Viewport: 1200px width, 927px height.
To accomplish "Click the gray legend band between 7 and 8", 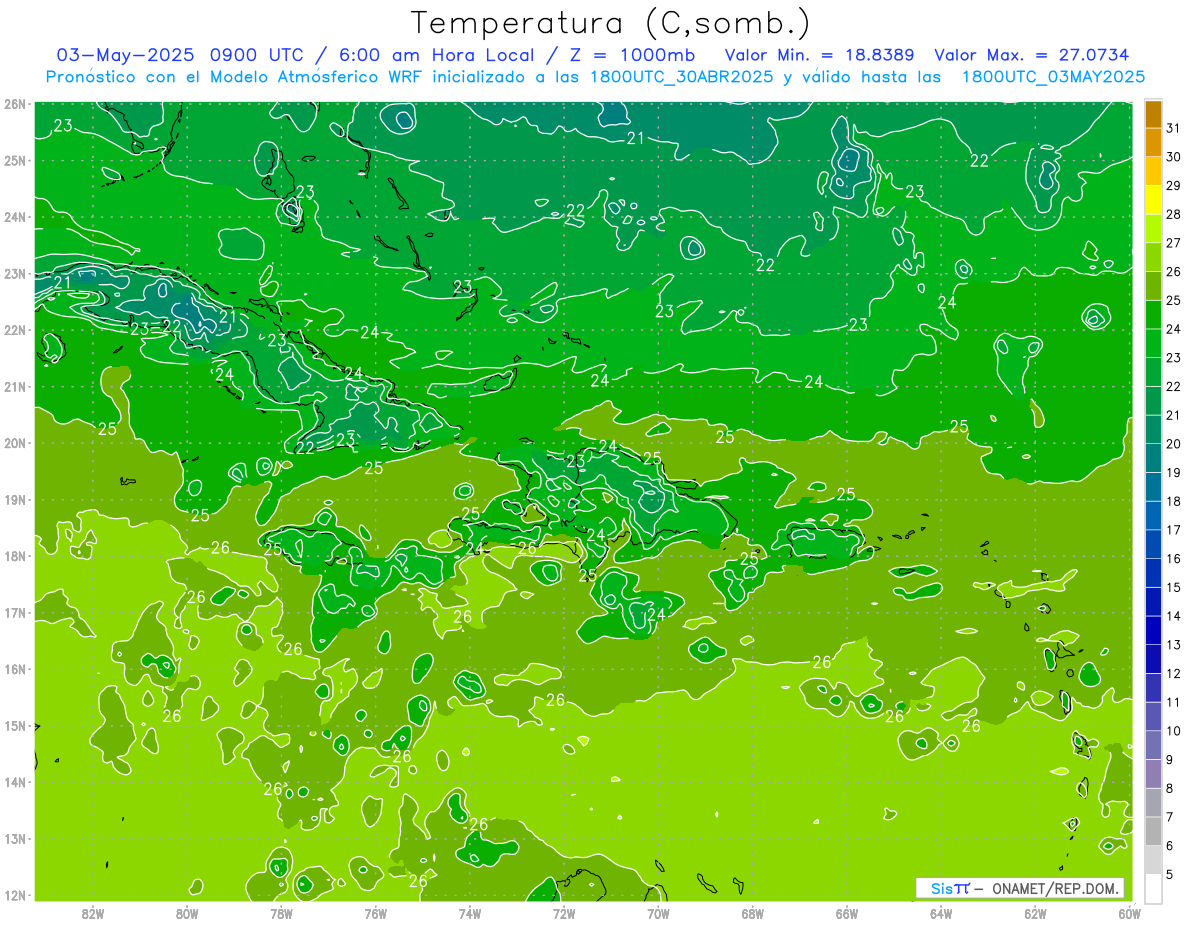I will pyautogui.click(x=1153, y=802).
